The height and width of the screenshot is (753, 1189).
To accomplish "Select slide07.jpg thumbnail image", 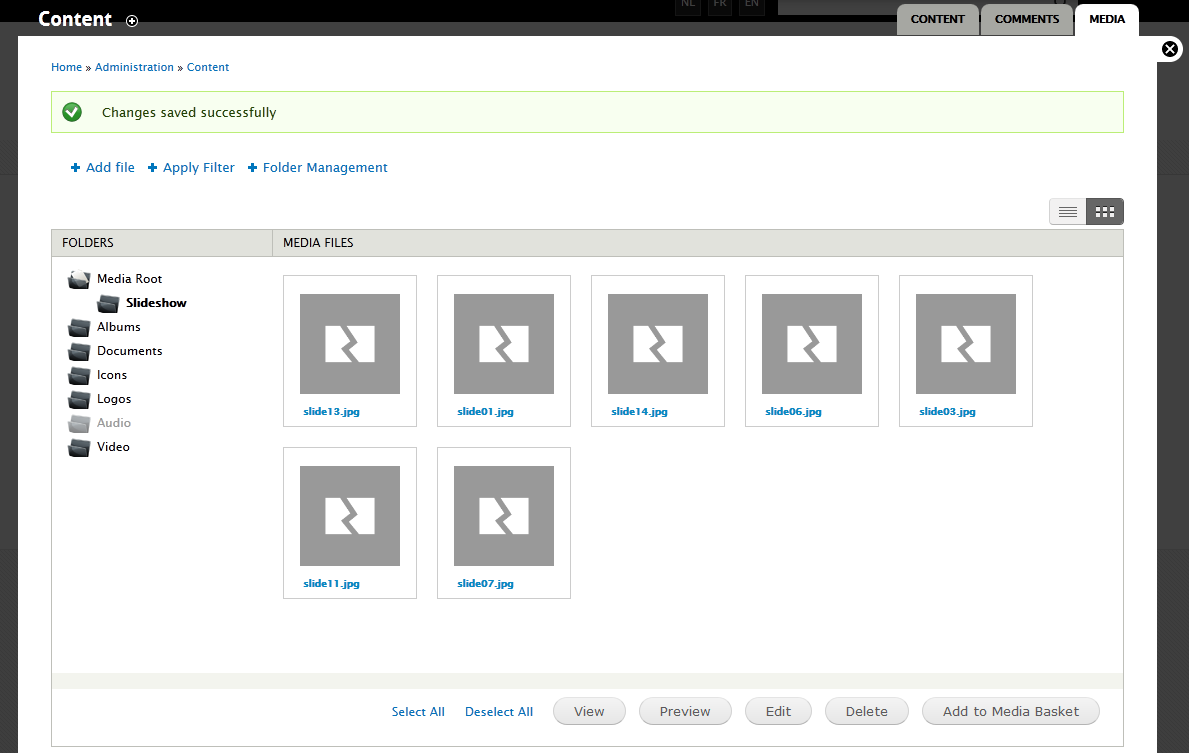I will pos(504,516).
